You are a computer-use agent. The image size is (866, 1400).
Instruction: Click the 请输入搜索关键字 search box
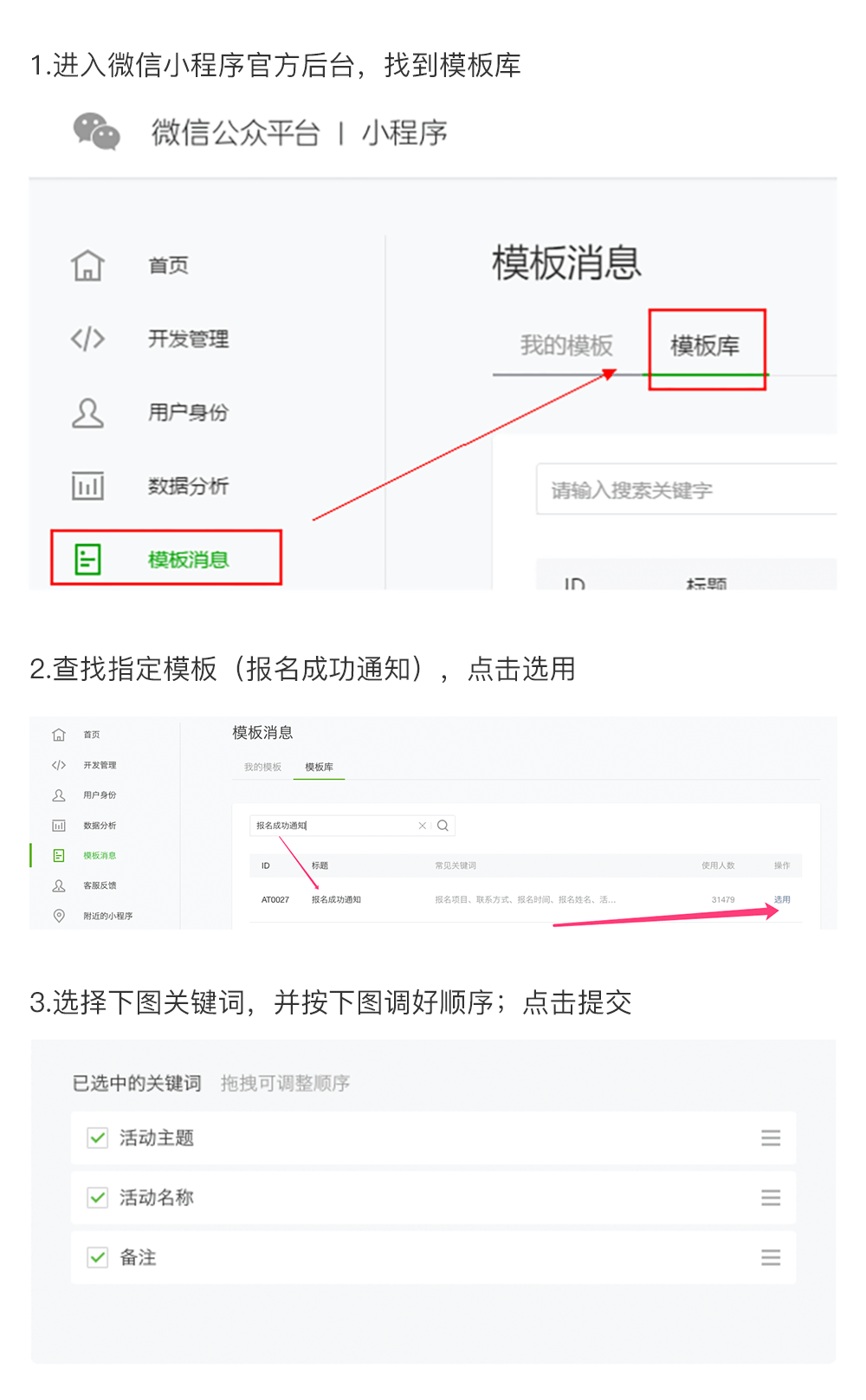click(x=684, y=490)
